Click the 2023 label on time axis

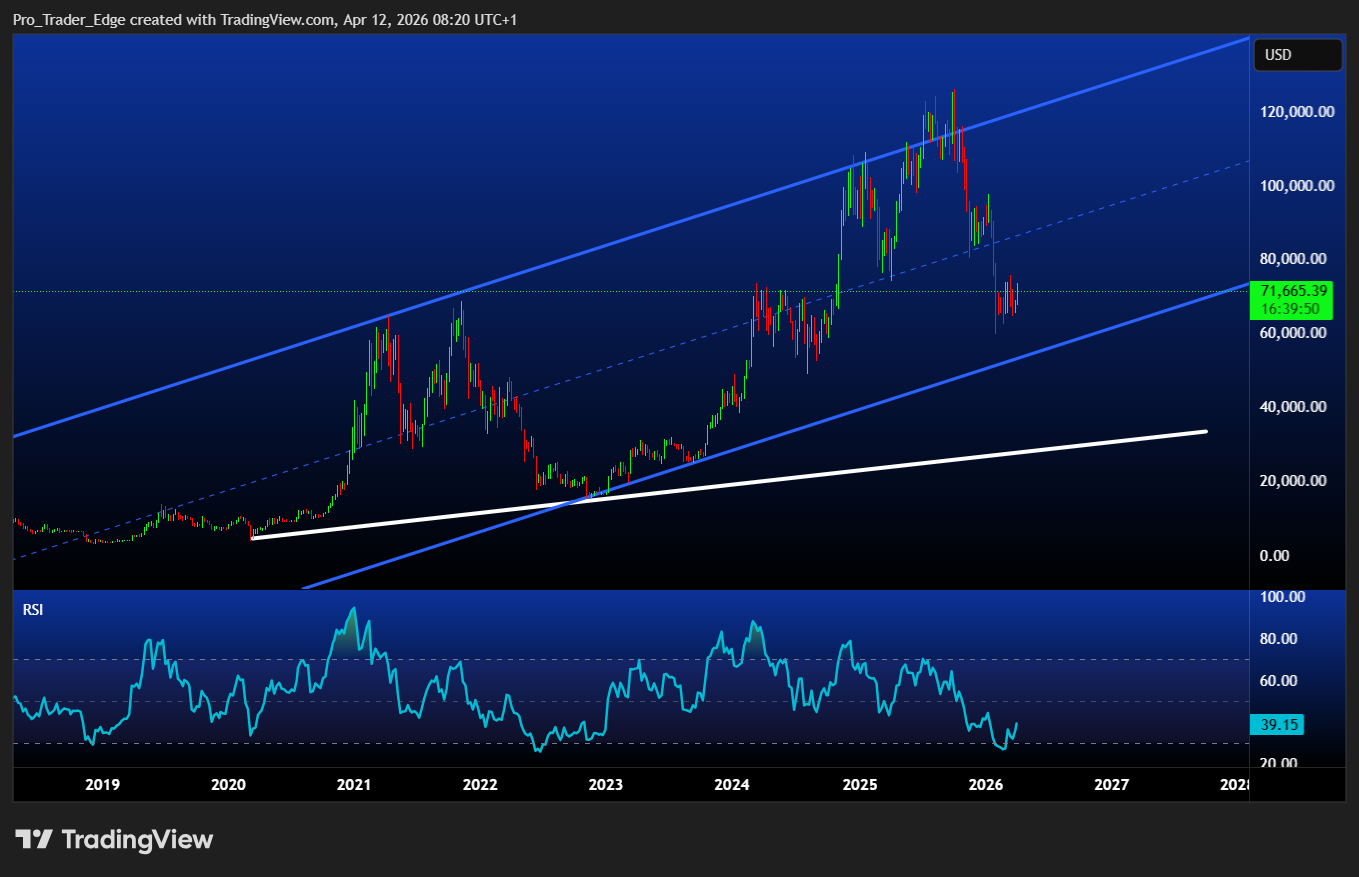click(606, 785)
